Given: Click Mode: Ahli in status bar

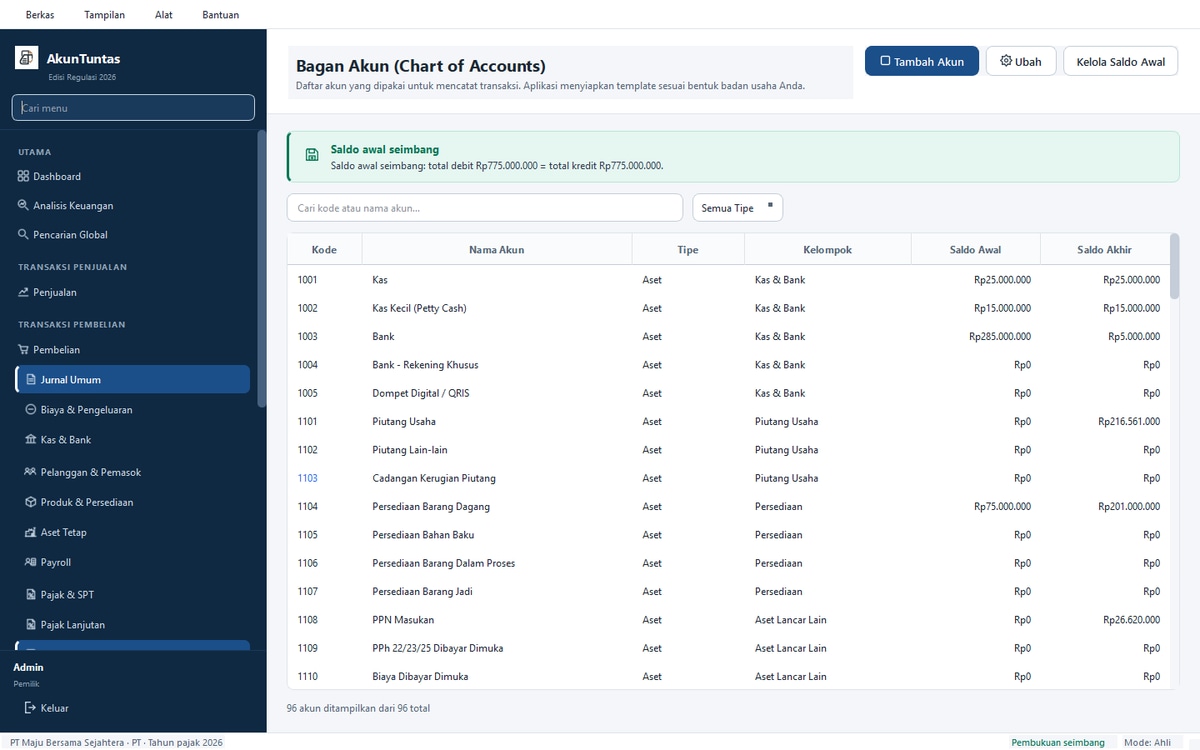Looking at the screenshot, I should [x=1147, y=742].
